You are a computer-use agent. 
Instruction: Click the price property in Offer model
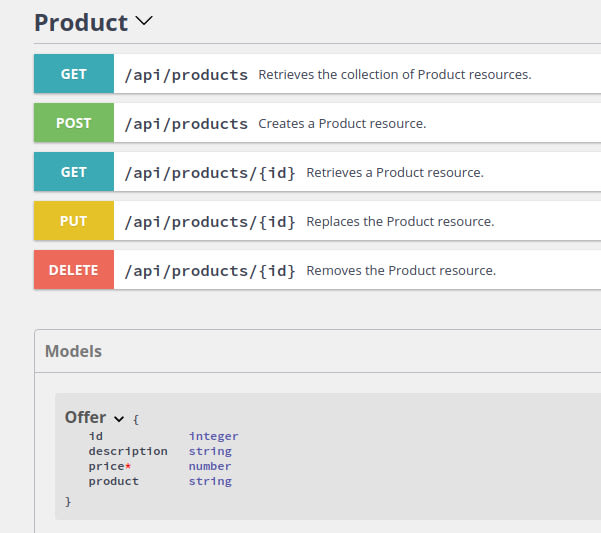click(x=106, y=466)
